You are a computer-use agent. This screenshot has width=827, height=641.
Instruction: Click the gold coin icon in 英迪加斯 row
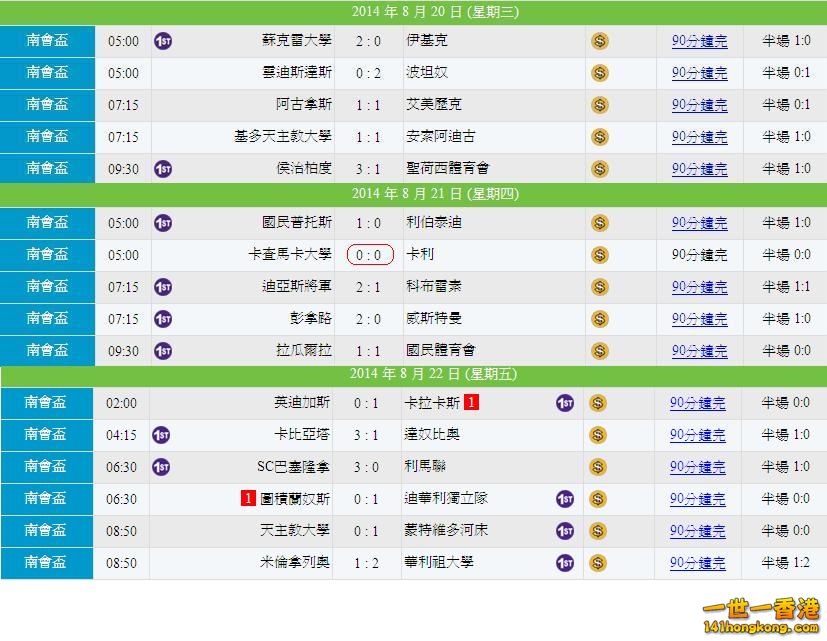click(x=598, y=404)
